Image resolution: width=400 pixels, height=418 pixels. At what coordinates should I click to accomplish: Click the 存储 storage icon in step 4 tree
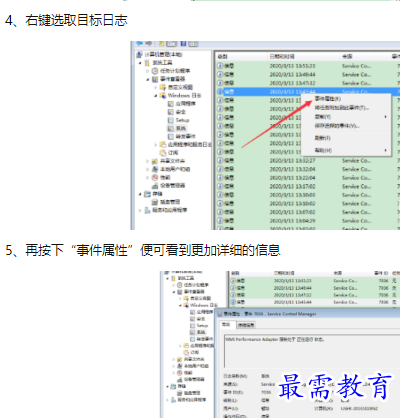[147, 194]
